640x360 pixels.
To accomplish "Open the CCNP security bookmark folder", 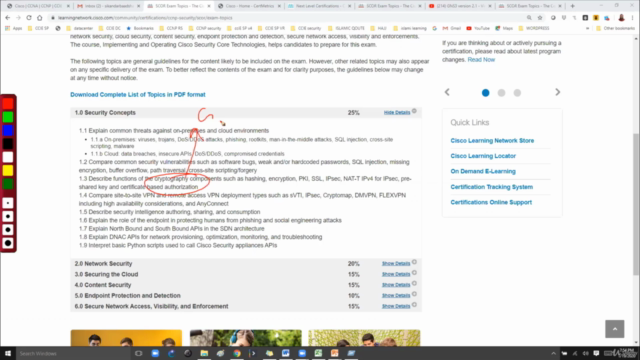I will (x=206, y=29).
